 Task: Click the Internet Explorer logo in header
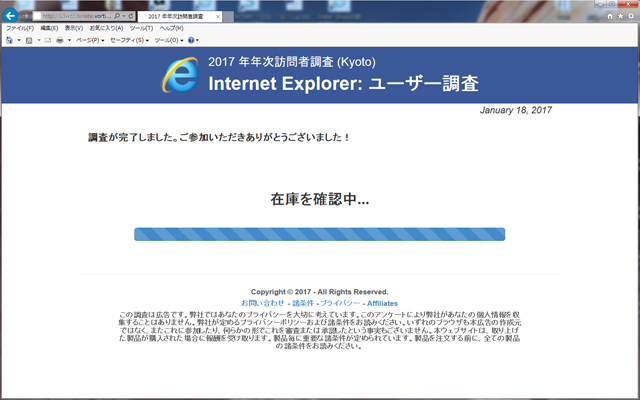coord(180,75)
